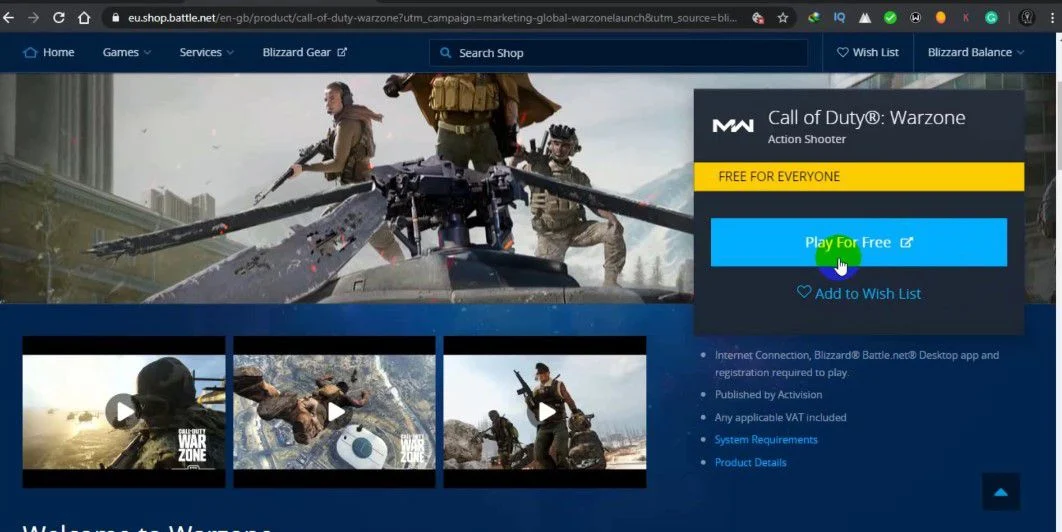Go to the shop Home page
The width and height of the screenshot is (1062, 532).
[x=49, y=52]
